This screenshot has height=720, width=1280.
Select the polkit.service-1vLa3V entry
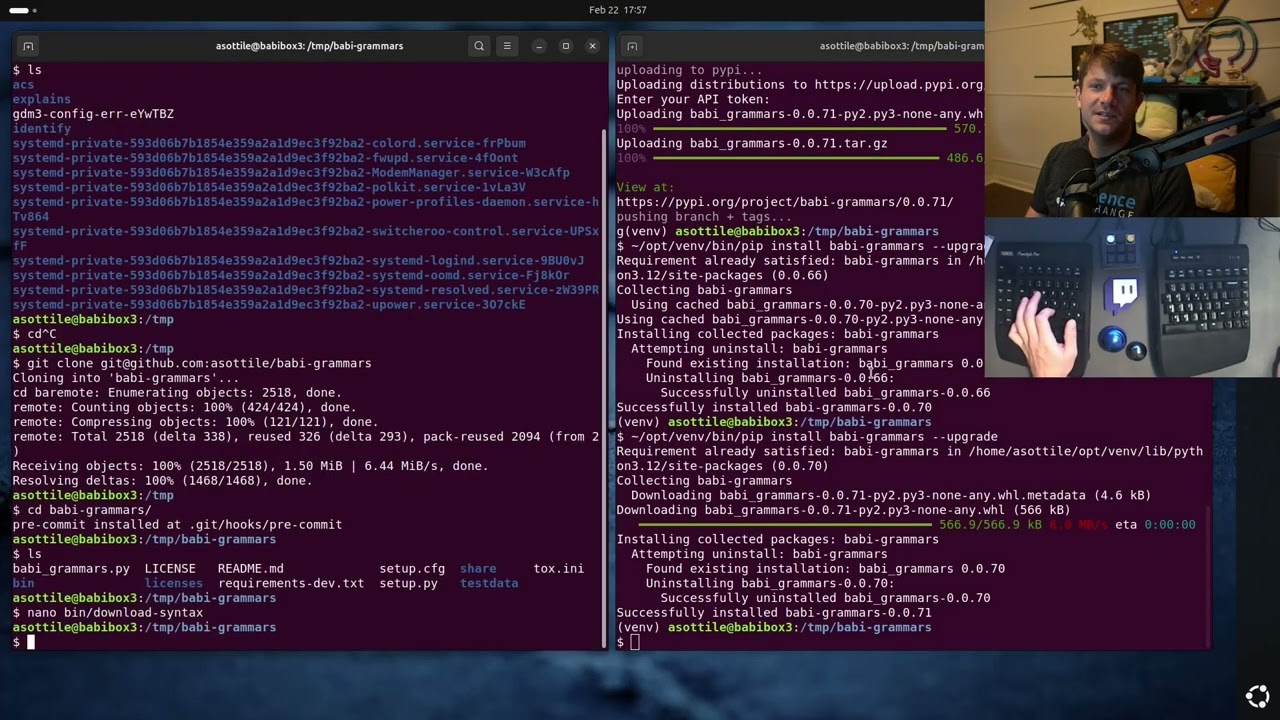269,187
